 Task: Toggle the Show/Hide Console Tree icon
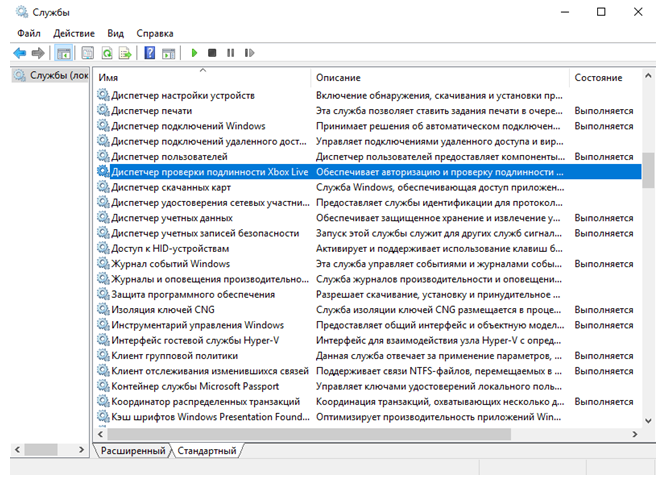pyautogui.click(x=64, y=53)
